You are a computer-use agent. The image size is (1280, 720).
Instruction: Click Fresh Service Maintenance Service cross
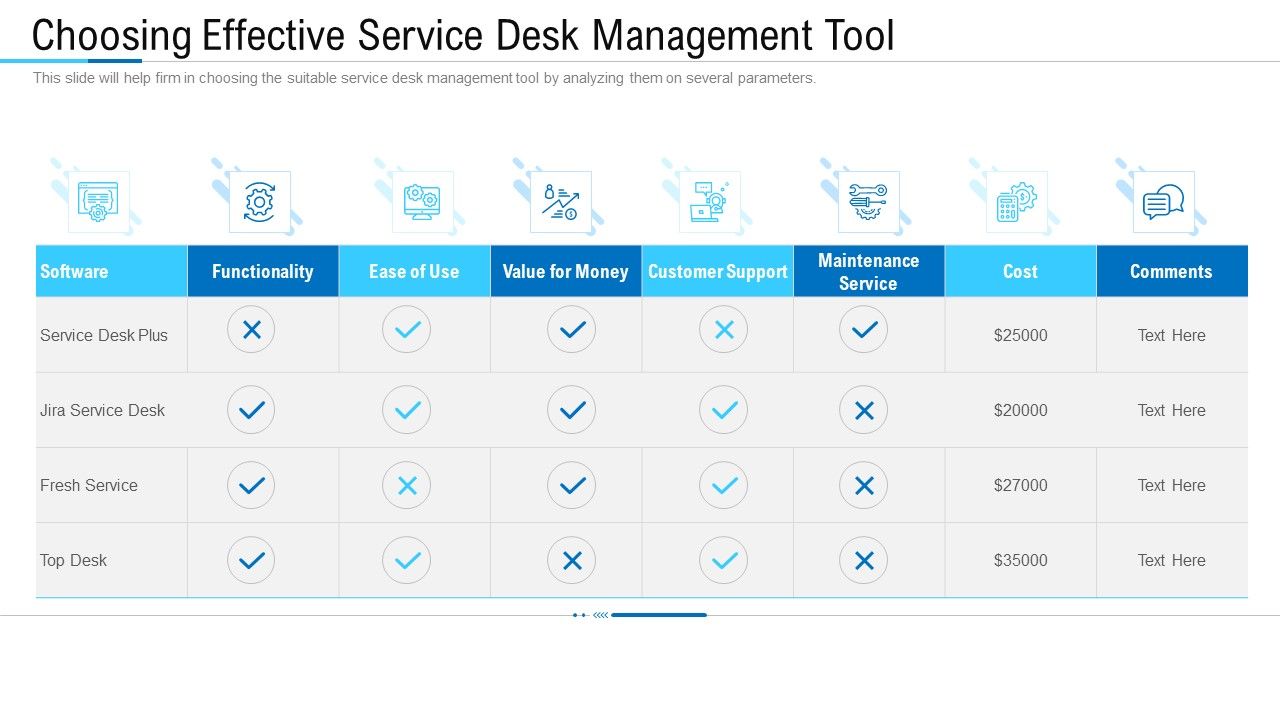pos(864,486)
